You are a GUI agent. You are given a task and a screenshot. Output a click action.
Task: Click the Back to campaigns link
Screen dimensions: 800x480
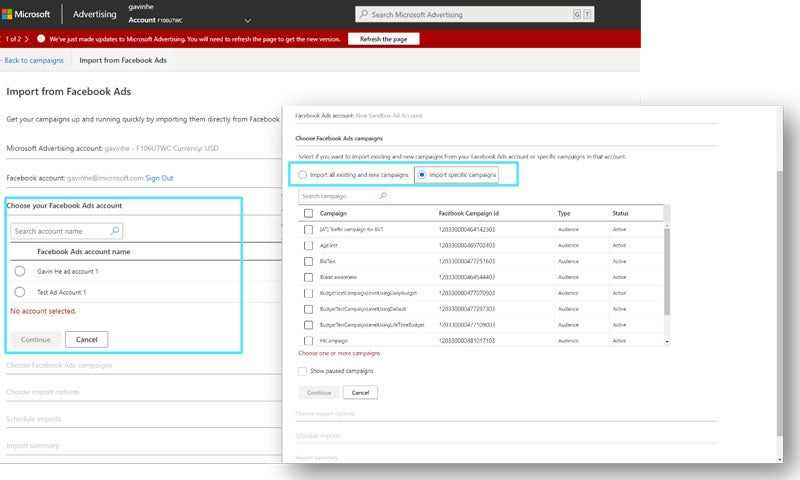coord(34,60)
